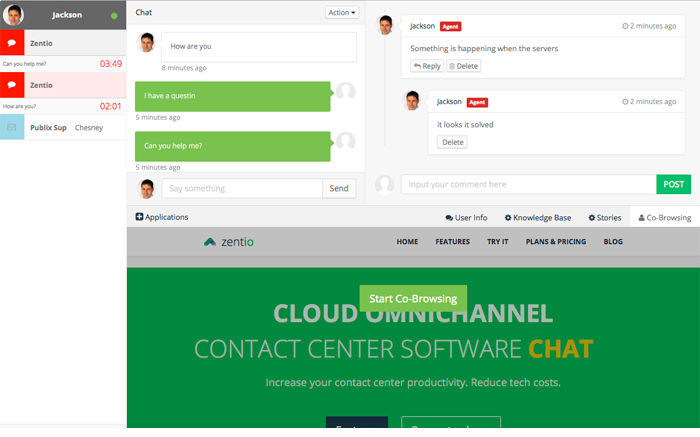The image size is (700, 437).
Task: Click the 02:01 timer
Action: click(x=111, y=106)
